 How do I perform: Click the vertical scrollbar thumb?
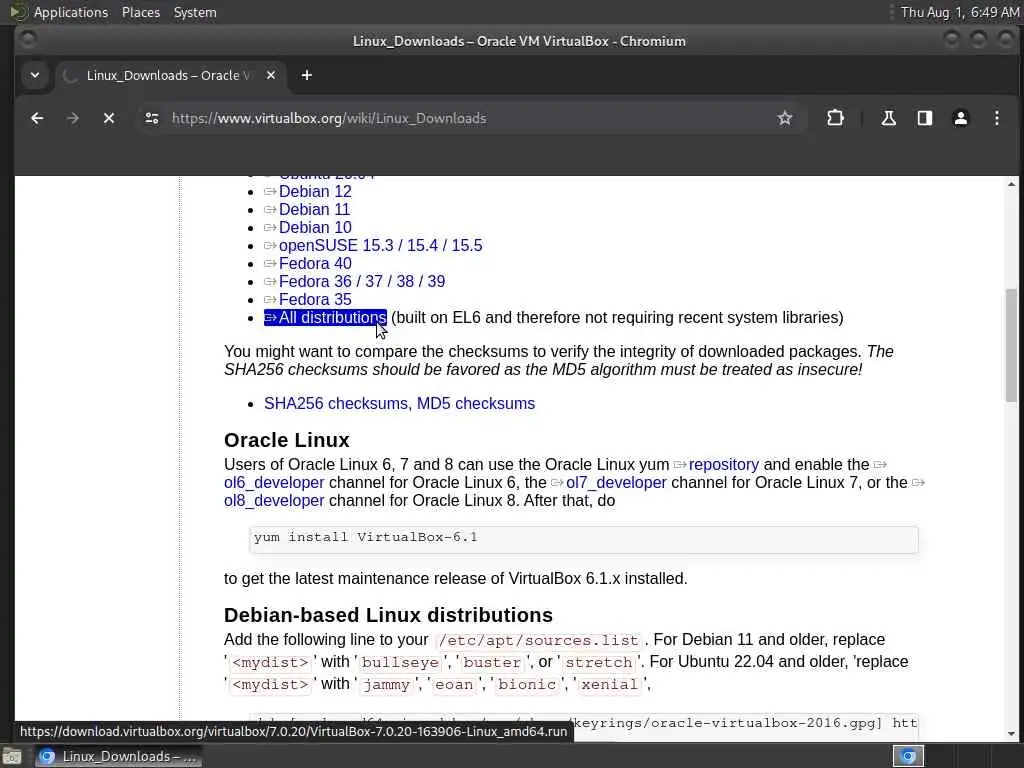coord(1011,345)
